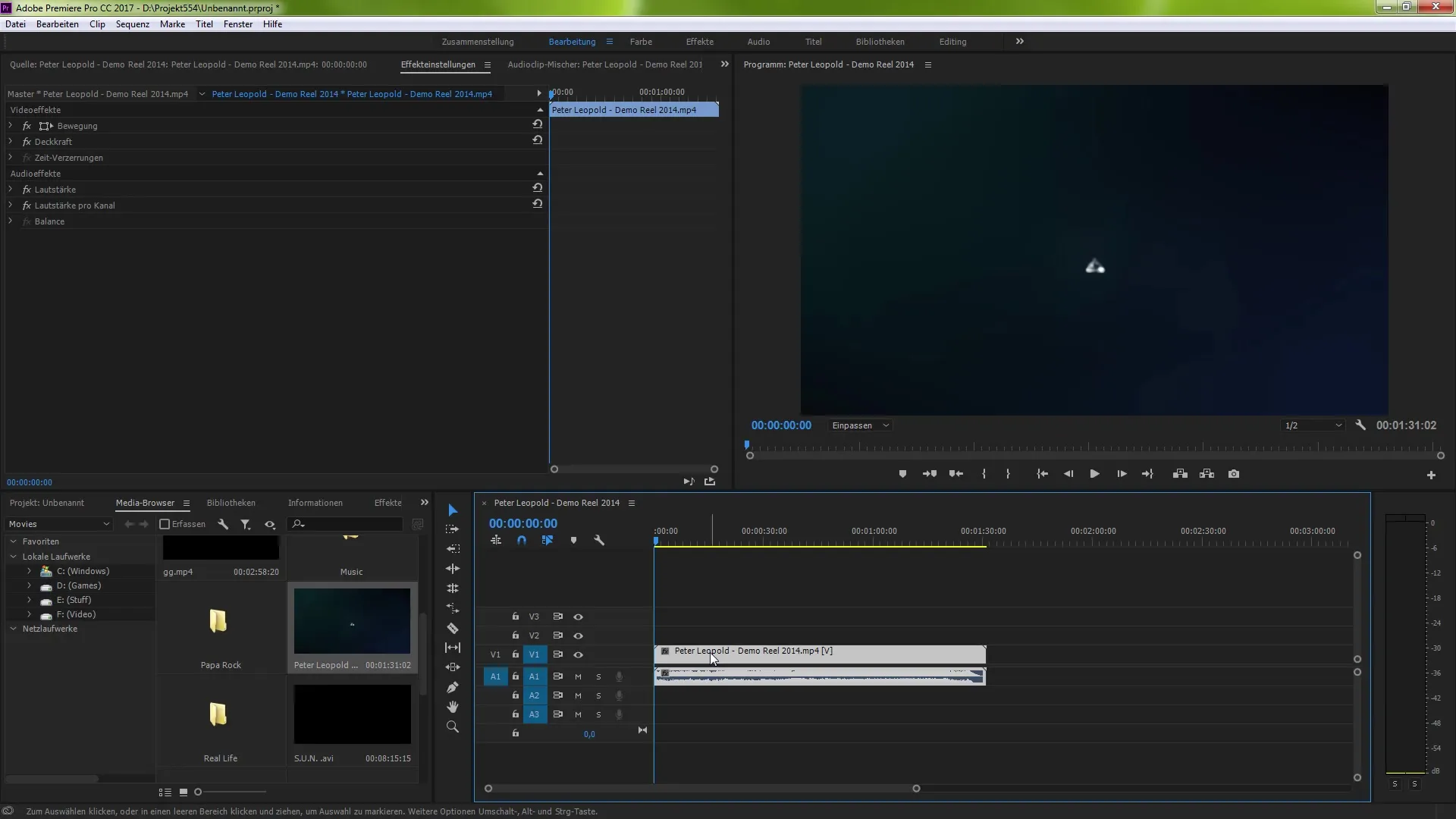The width and height of the screenshot is (1456, 819).
Task: Switch to the Audio workspace
Action: click(x=758, y=42)
